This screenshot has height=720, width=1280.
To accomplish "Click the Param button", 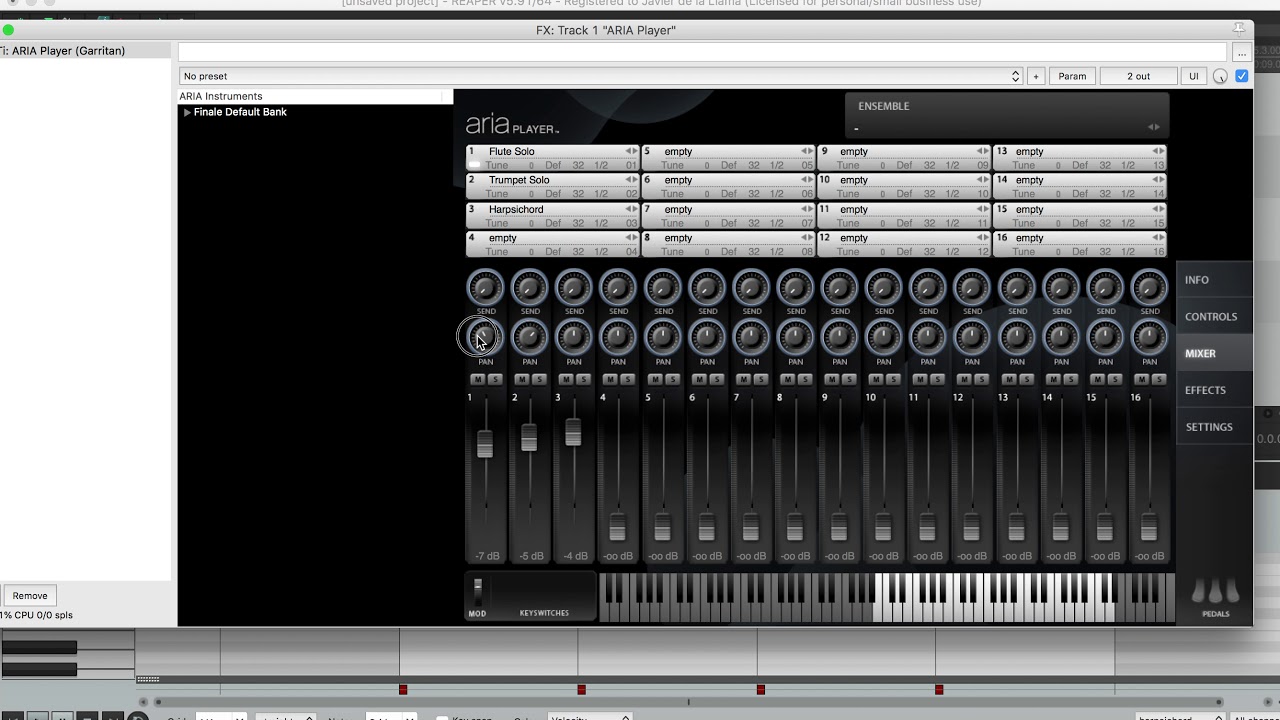I will click(1072, 76).
